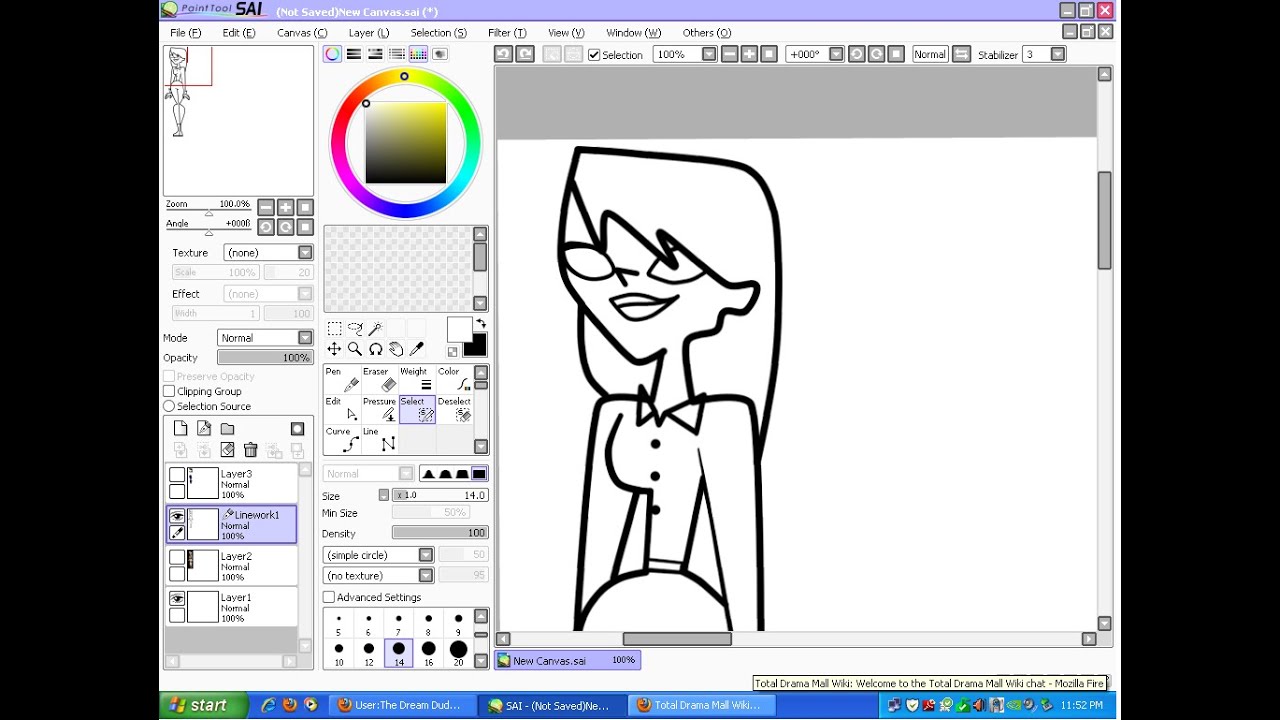Show the swatches palette panel
Image resolution: width=1280 pixels, height=720 pixels.
click(x=419, y=54)
